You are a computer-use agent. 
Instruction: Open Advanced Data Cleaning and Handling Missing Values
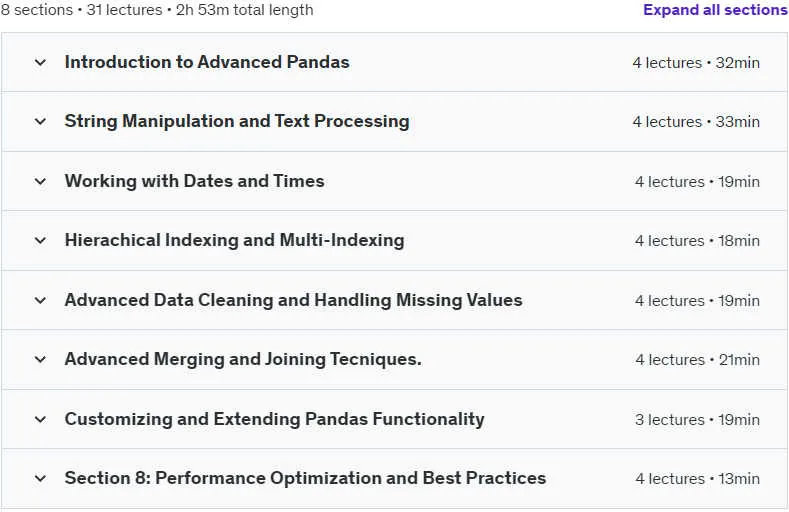coord(293,300)
